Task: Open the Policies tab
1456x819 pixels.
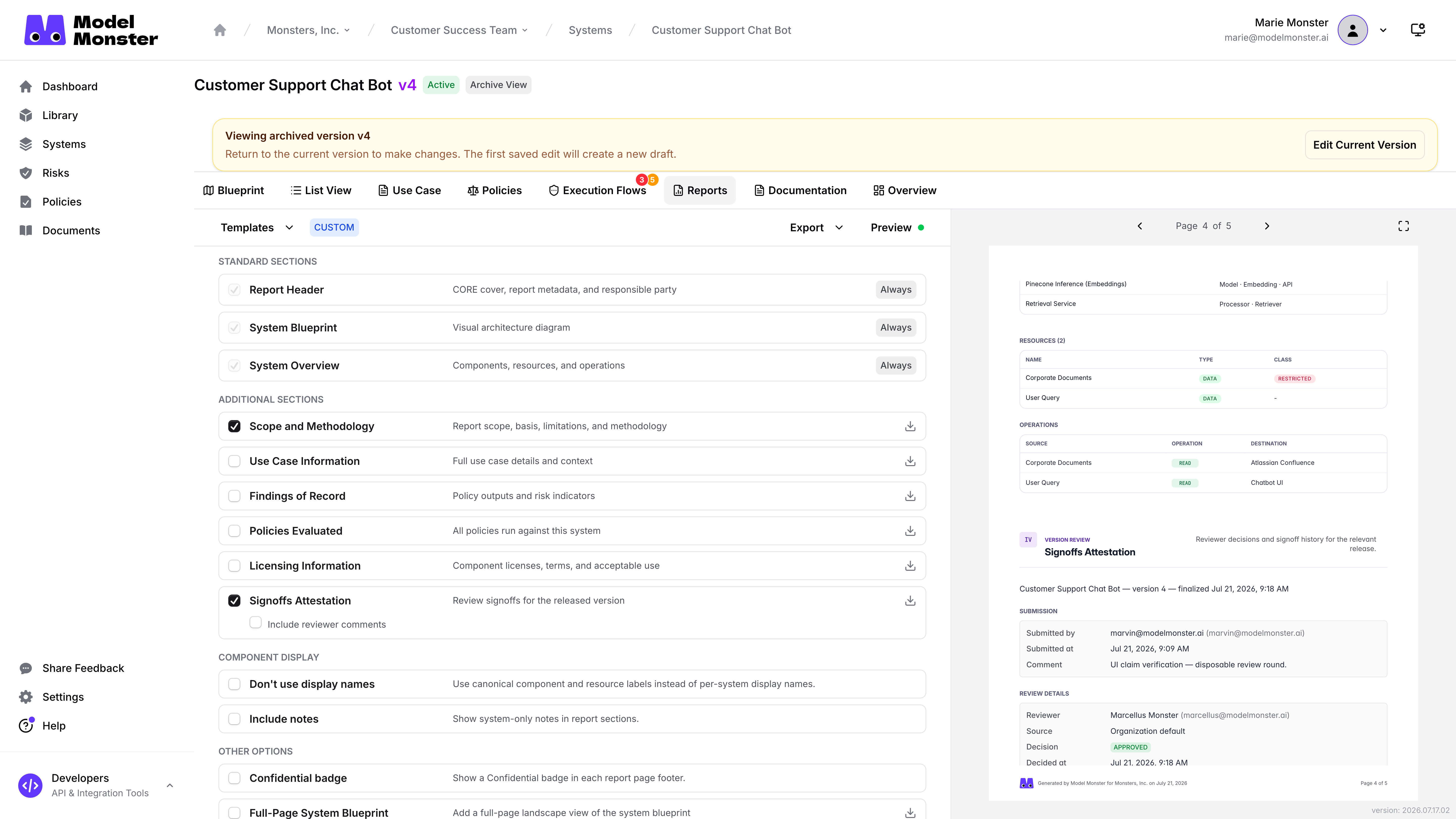Action: click(495, 191)
